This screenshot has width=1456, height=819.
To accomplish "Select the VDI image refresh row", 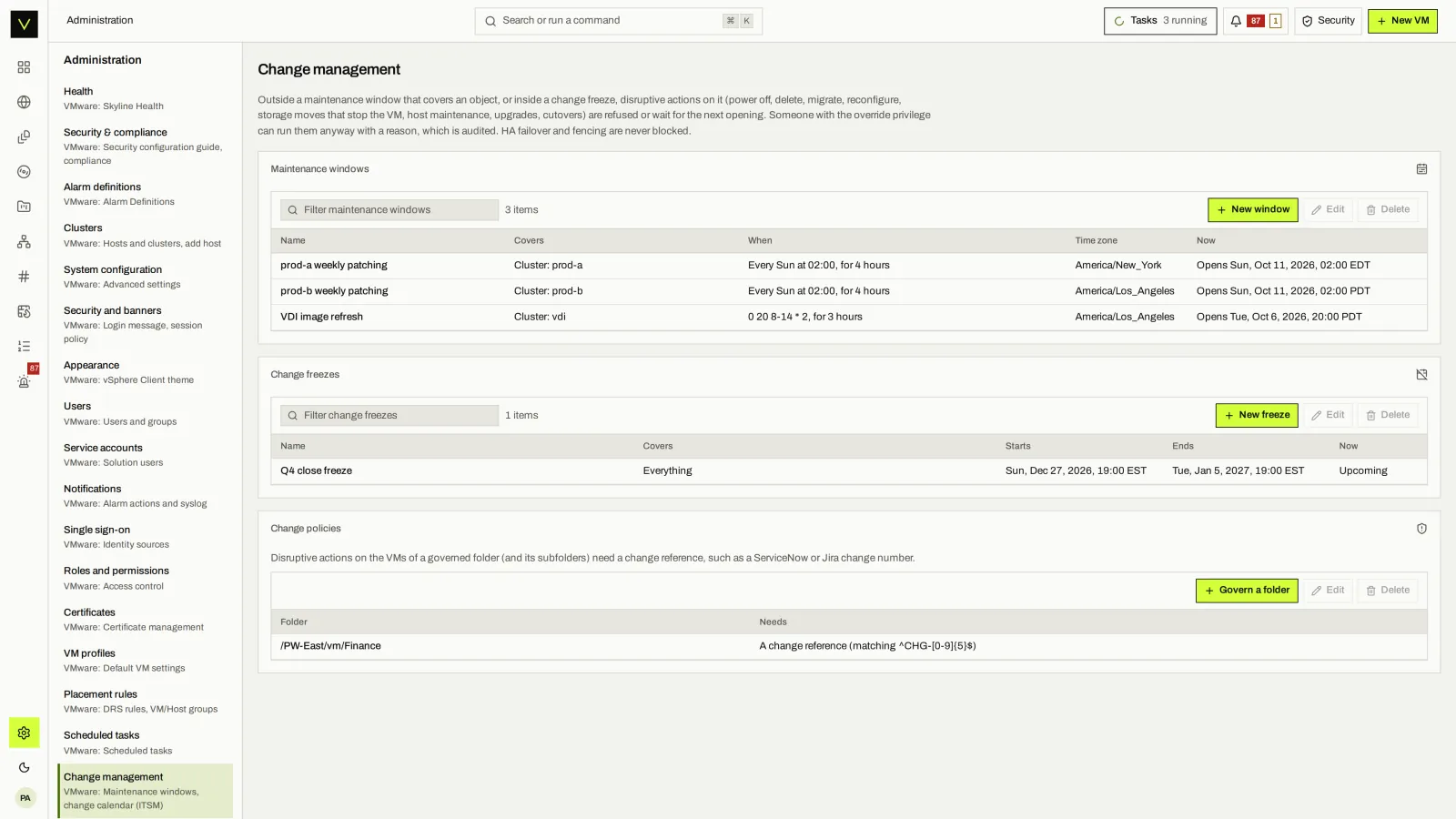I will tap(849, 317).
